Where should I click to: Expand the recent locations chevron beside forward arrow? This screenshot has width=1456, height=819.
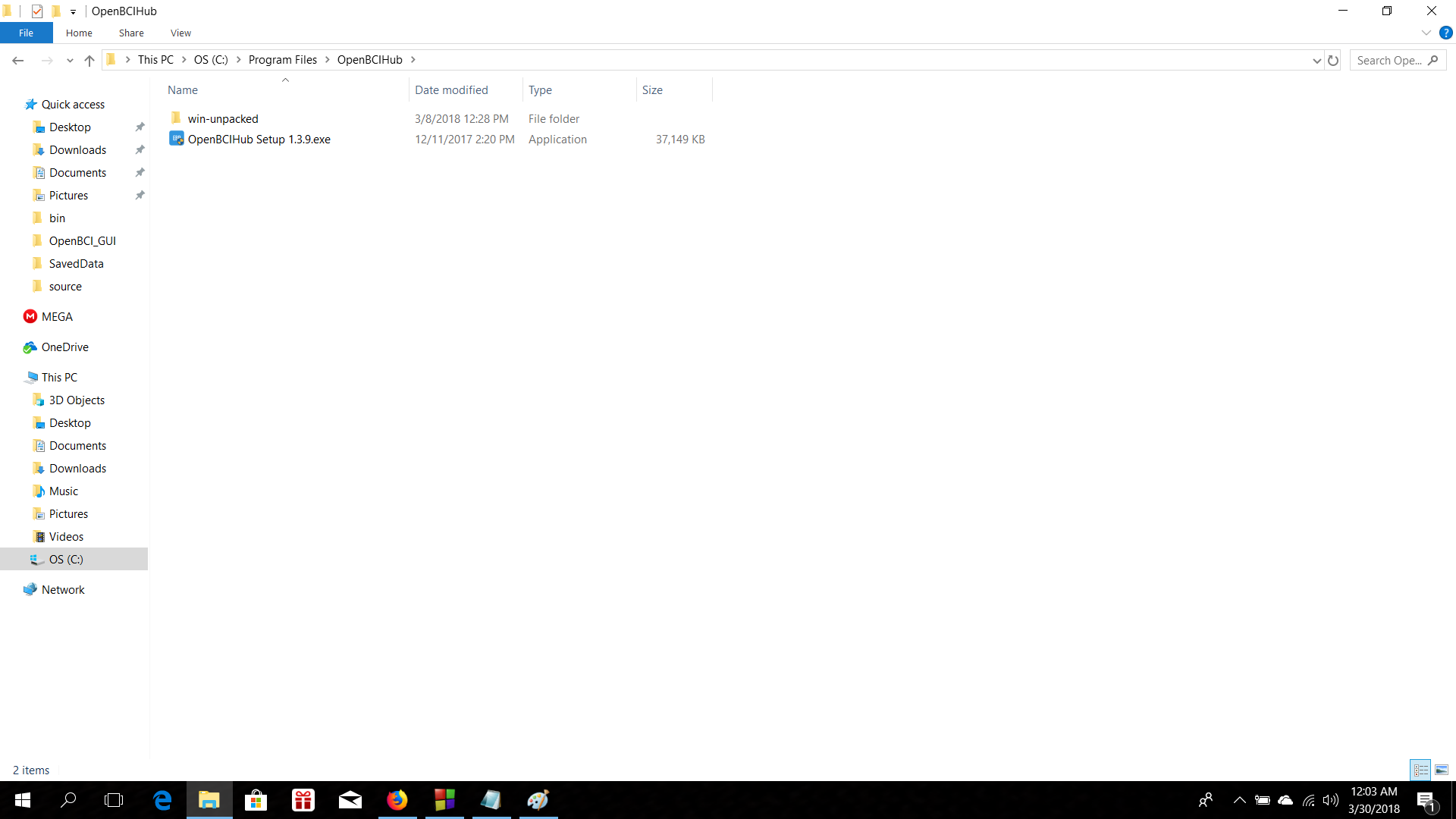coord(70,60)
